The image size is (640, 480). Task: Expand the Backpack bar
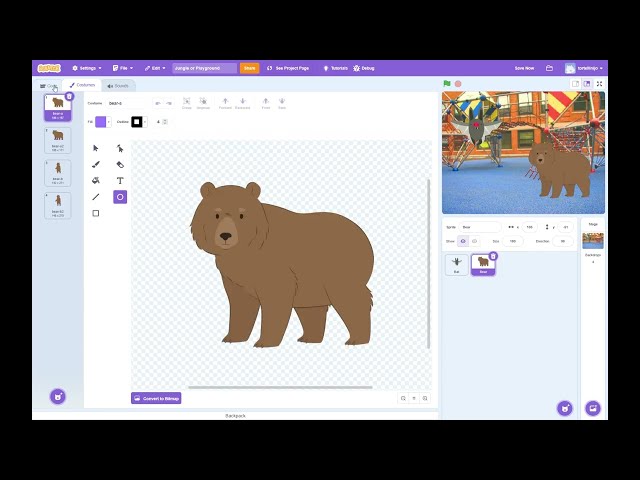click(235, 416)
